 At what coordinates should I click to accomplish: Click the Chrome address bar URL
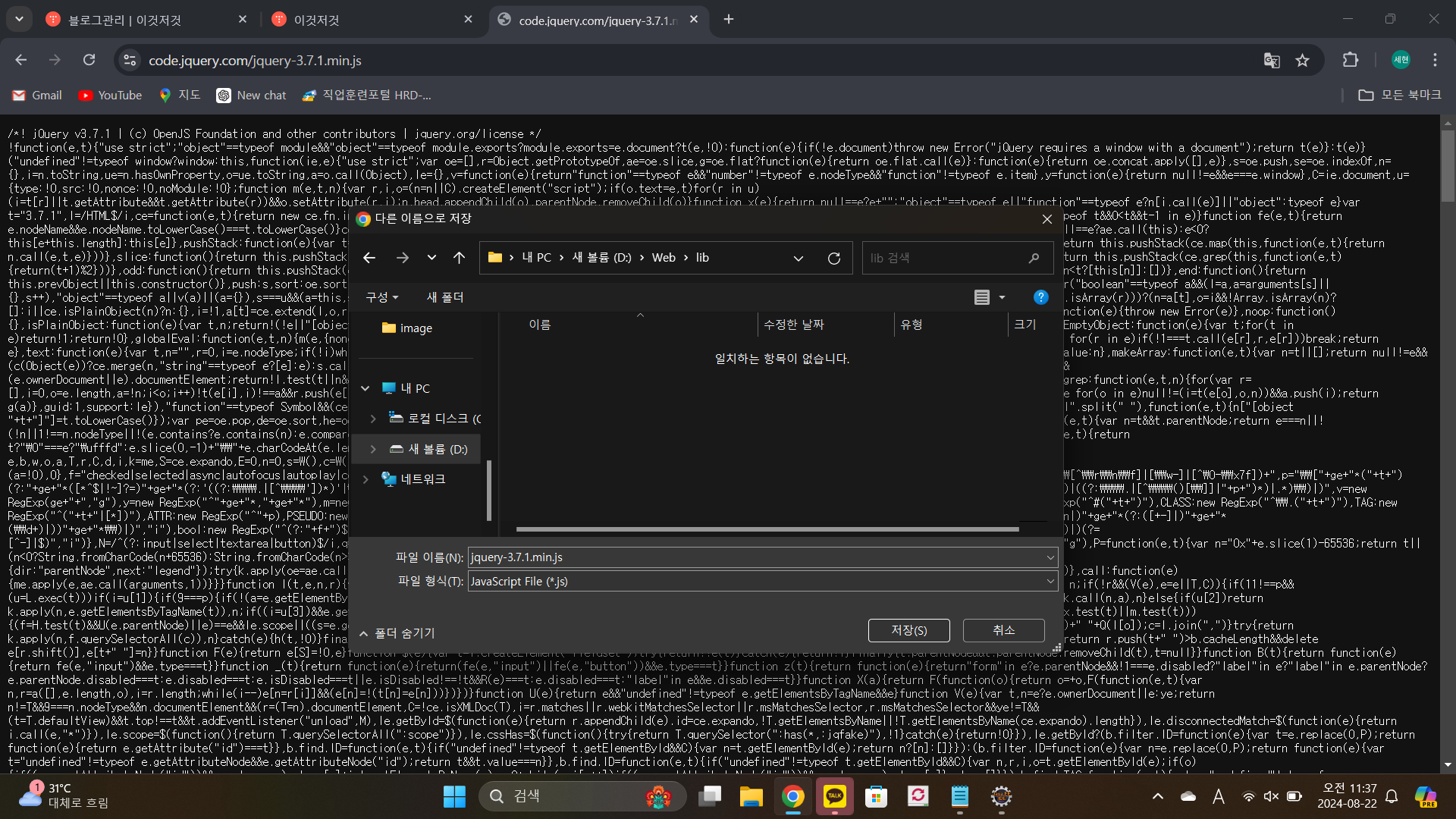tap(255, 60)
